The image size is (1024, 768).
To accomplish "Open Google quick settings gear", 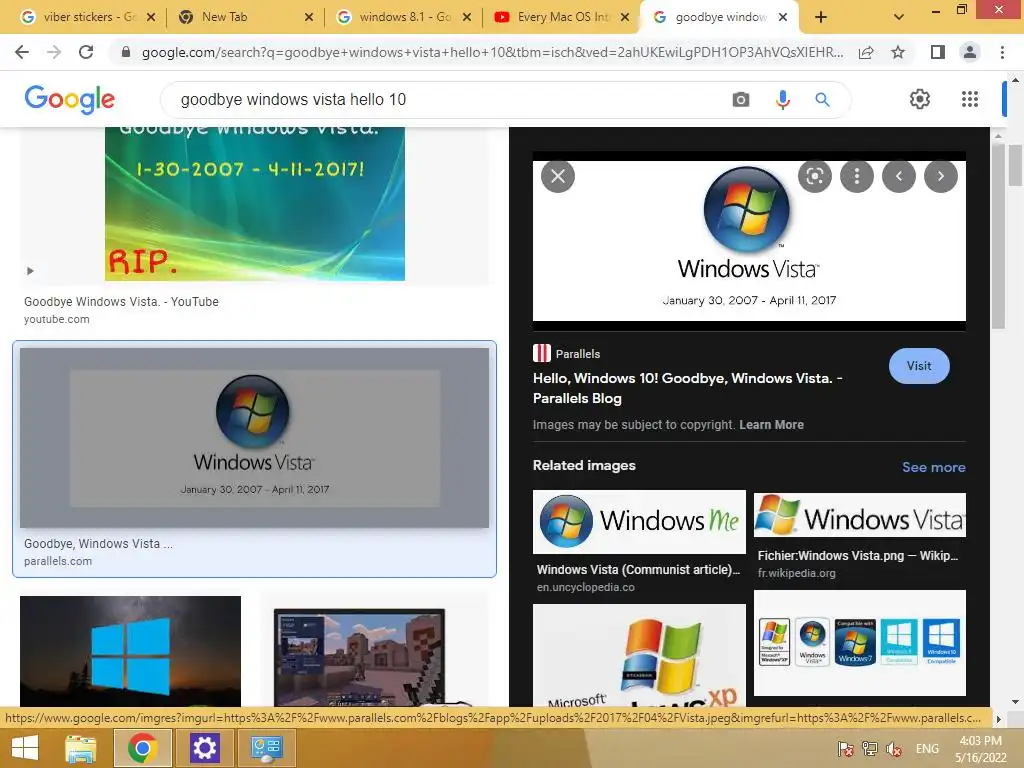I will 920,99.
